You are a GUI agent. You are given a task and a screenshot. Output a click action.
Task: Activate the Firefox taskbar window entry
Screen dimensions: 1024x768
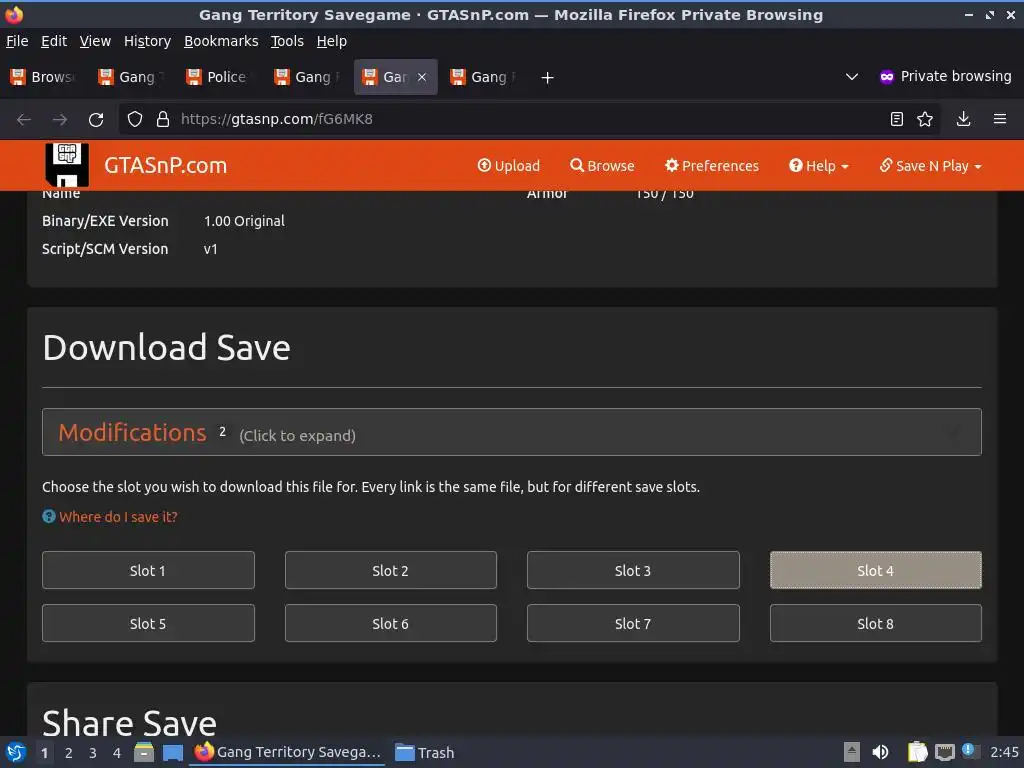point(288,752)
